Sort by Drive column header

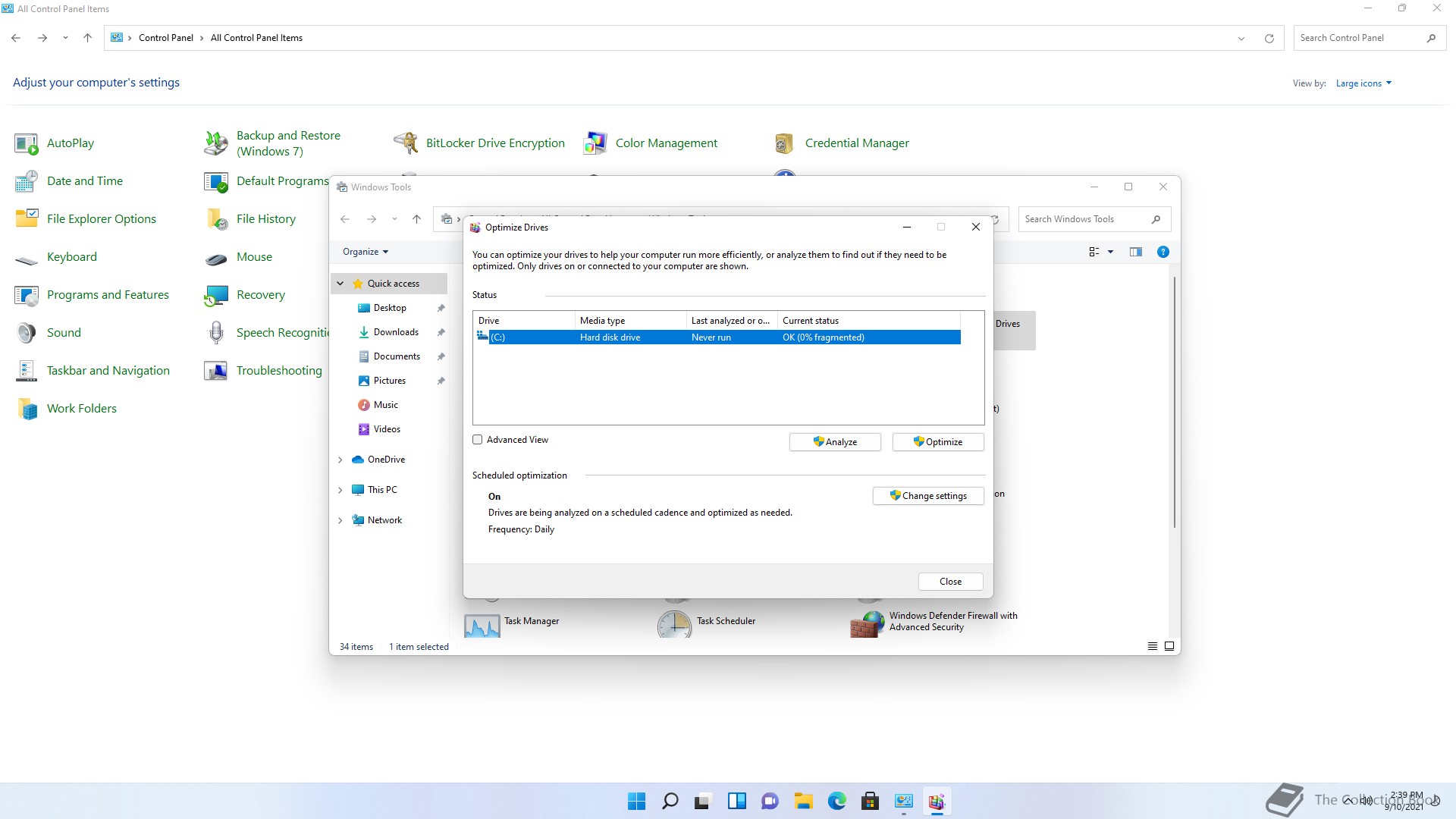(x=524, y=321)
